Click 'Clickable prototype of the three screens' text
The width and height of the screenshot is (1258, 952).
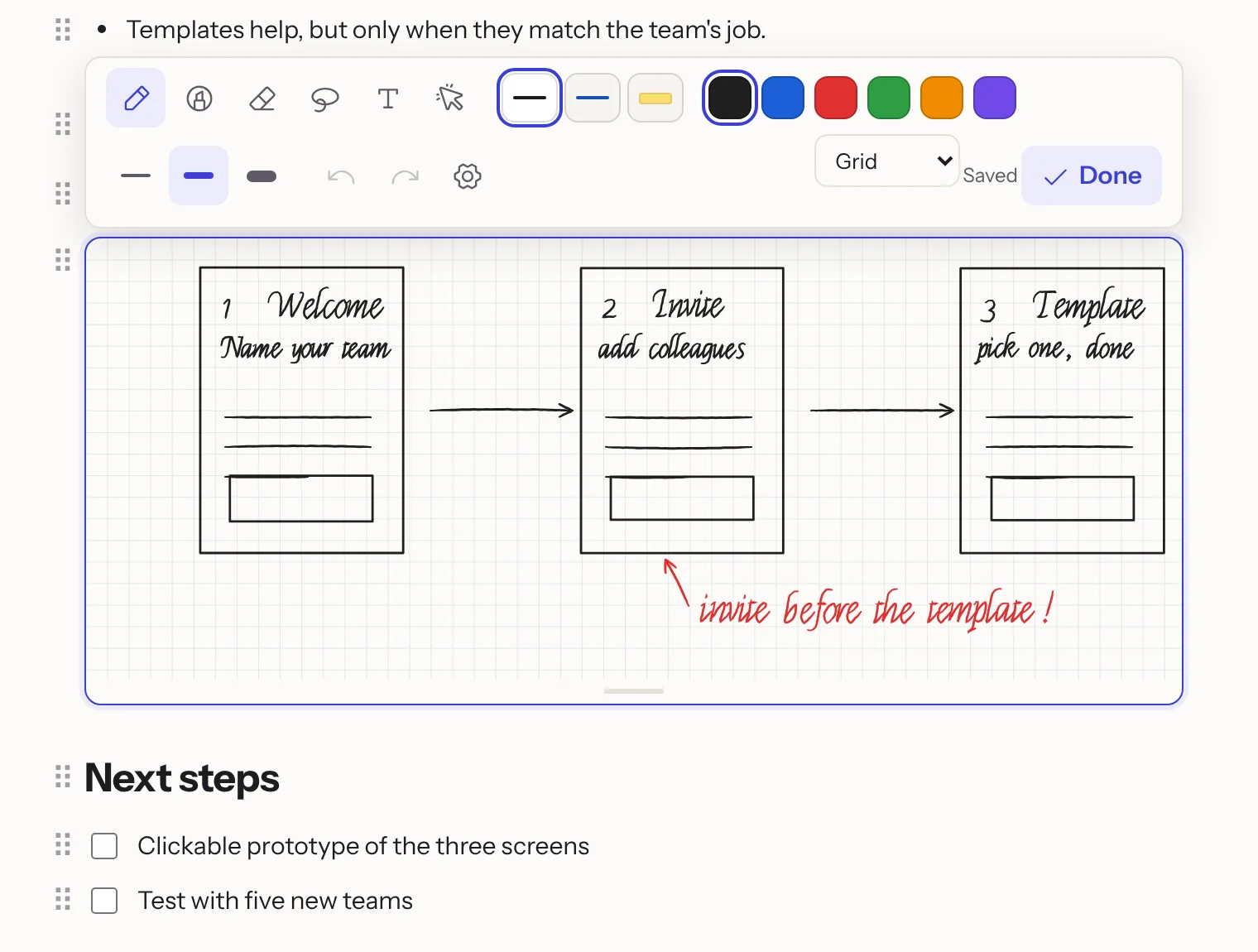363,846
